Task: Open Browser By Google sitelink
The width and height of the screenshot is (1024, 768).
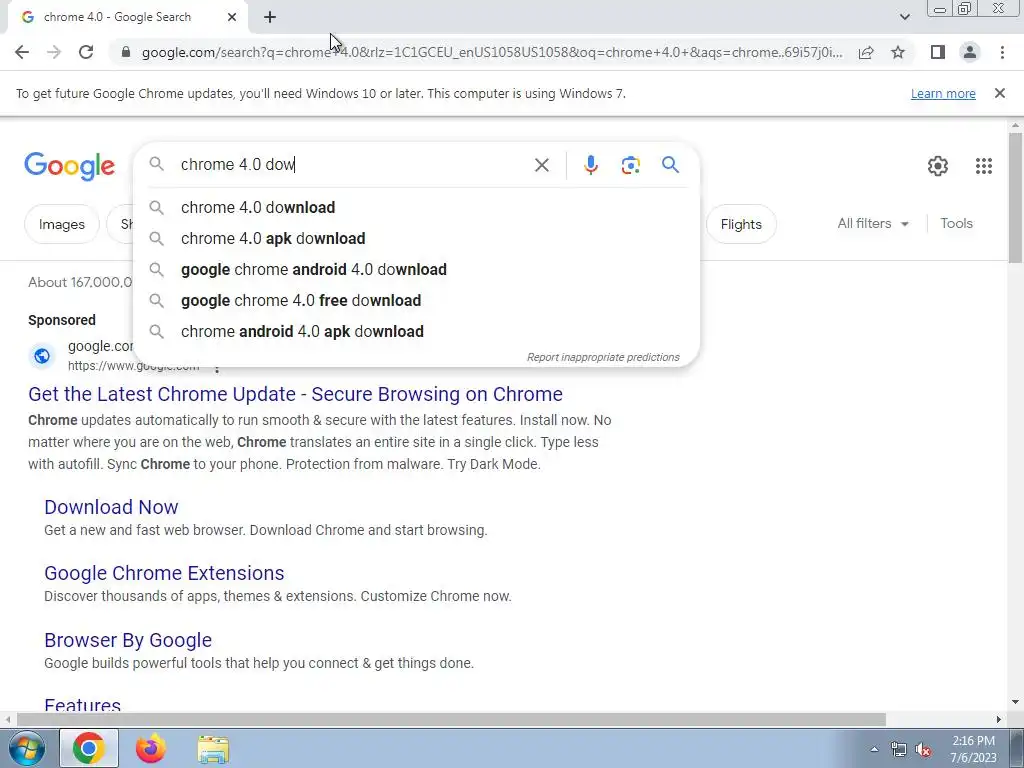Action: click(128, 640)
